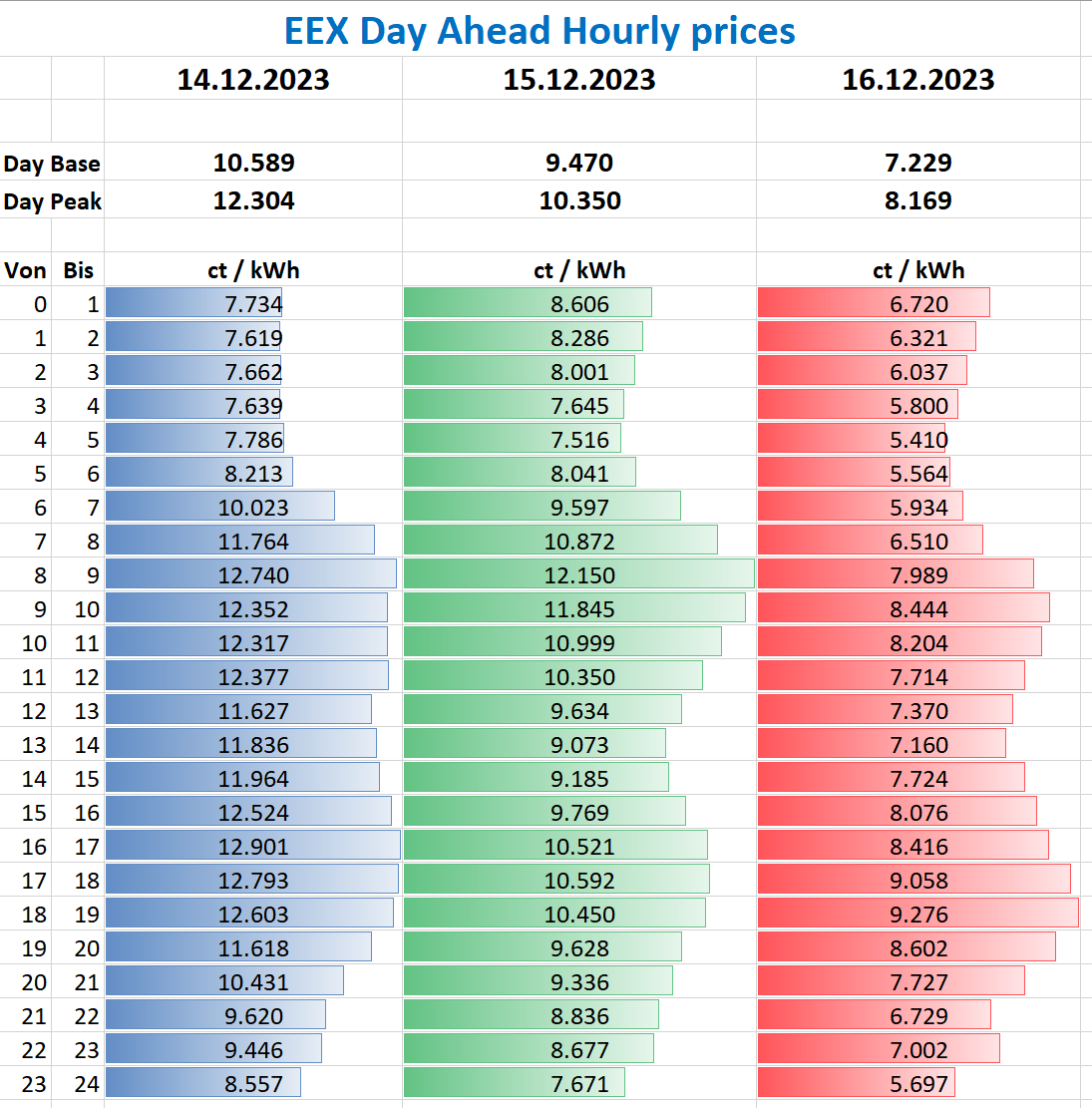The height and width of the screenshot is (1108, 1092).
Task: Click Day Base value 7.229
Action: pyautogui.click(x=918, y=164)
